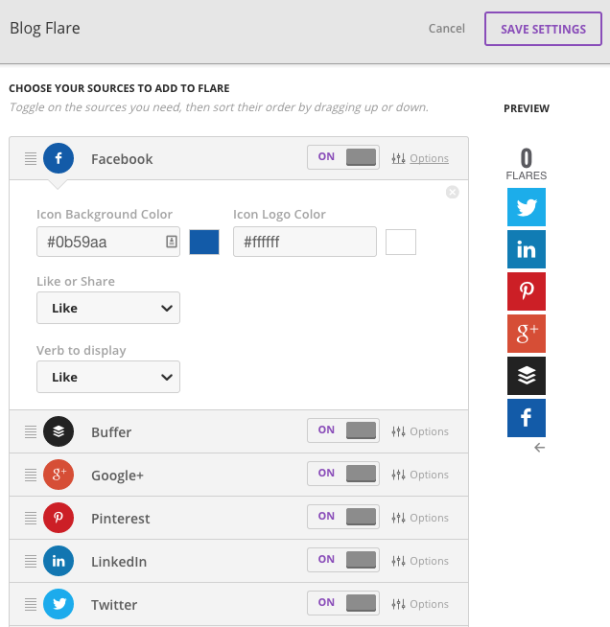Click the blue icon background color swatch
Screen dimensions: 610x627
pos(204,242)
